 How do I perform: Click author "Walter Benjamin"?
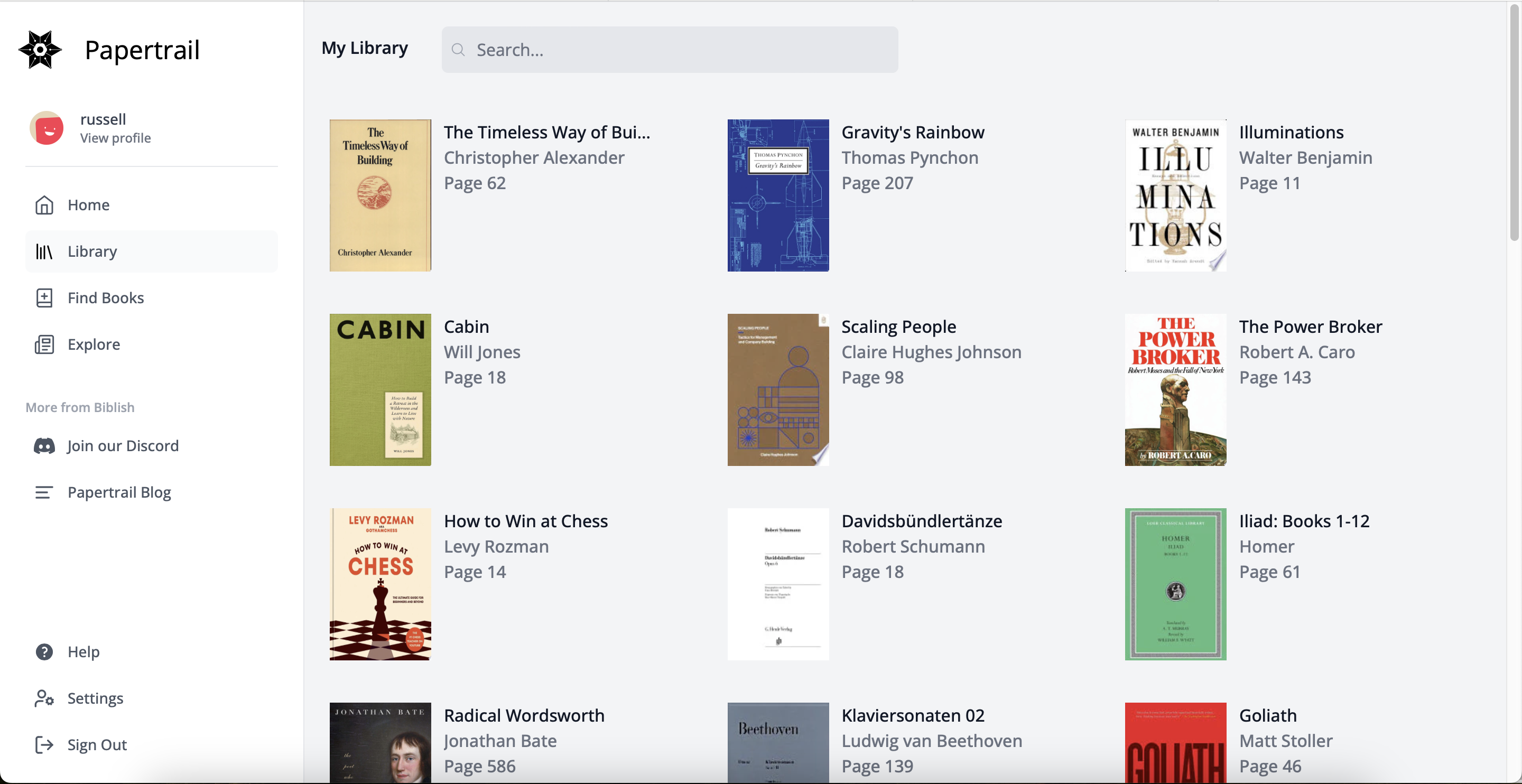pyautogui.click(x=1306, y=158)
